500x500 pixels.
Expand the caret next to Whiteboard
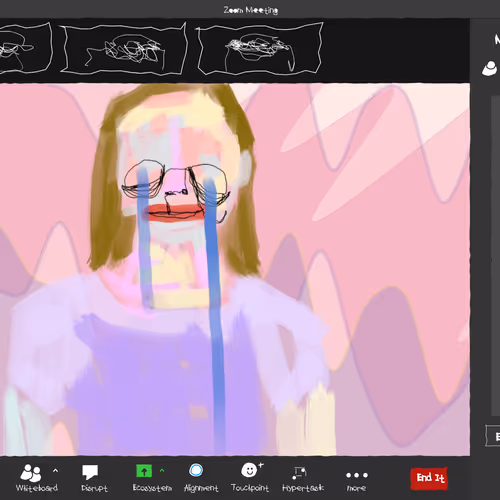[55, 471]
